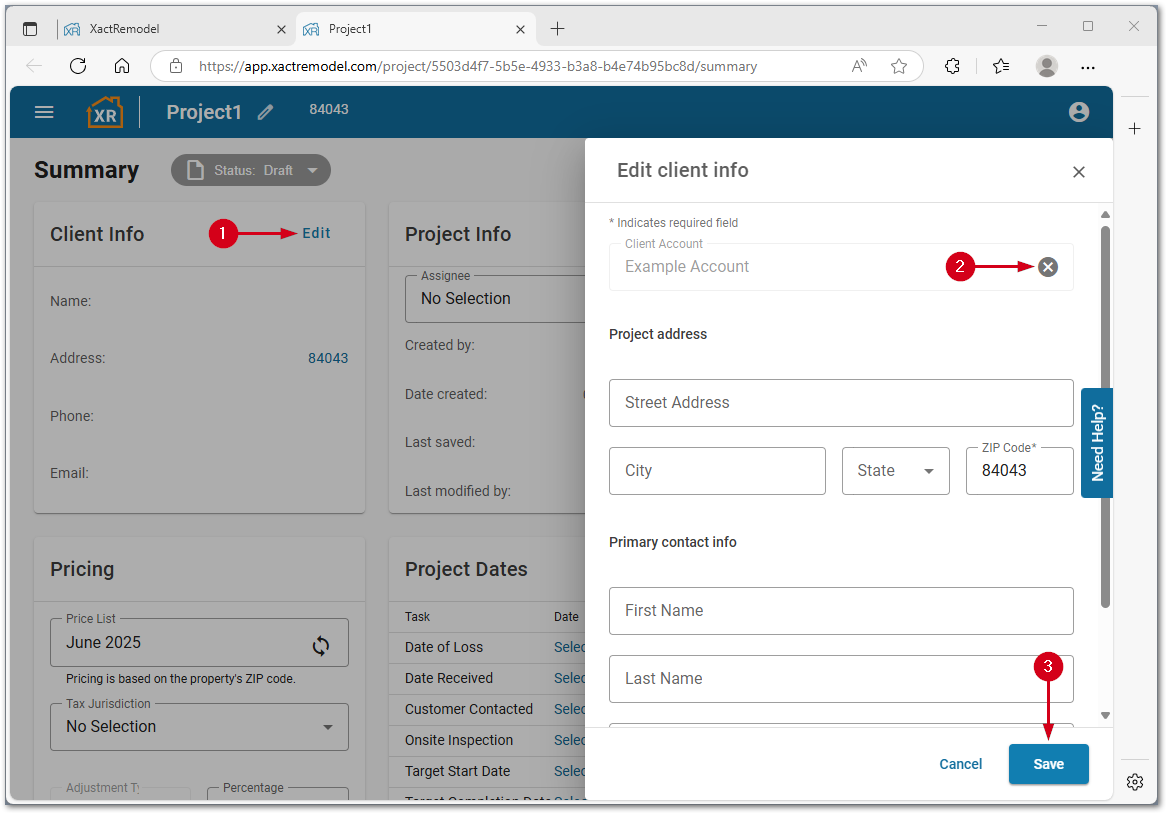Open the State dropdown
This screenshot has height=814, width=1167.
pos(895,471)
